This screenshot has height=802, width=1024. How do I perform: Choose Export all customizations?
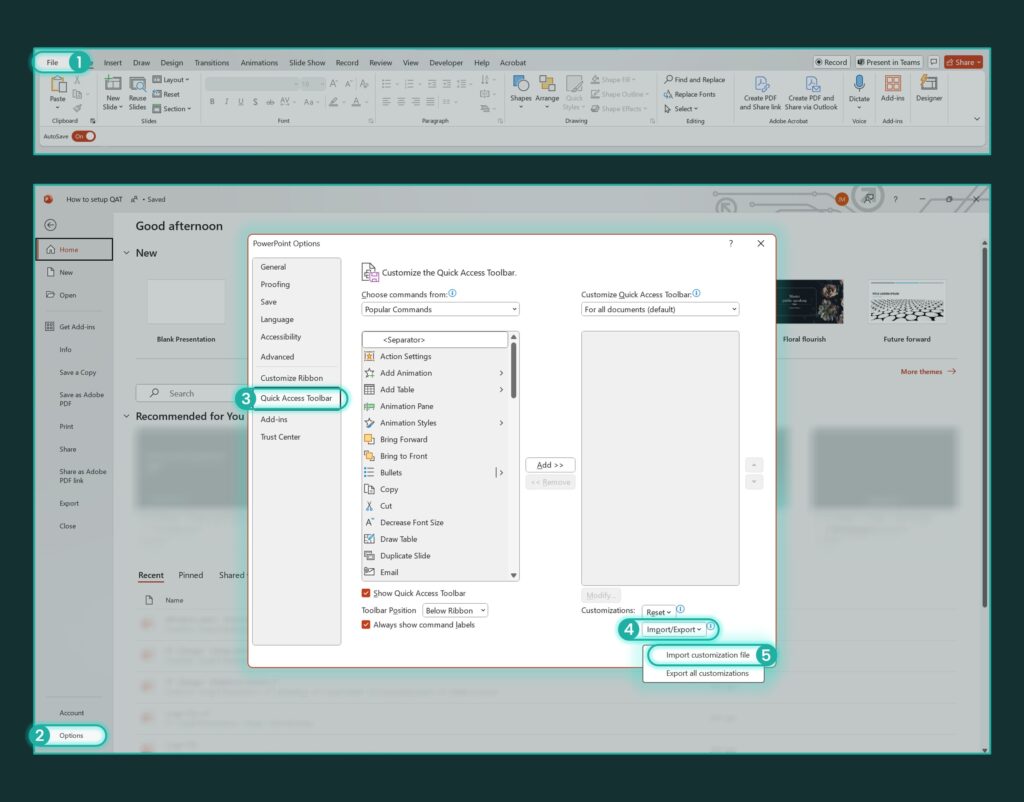707,673
